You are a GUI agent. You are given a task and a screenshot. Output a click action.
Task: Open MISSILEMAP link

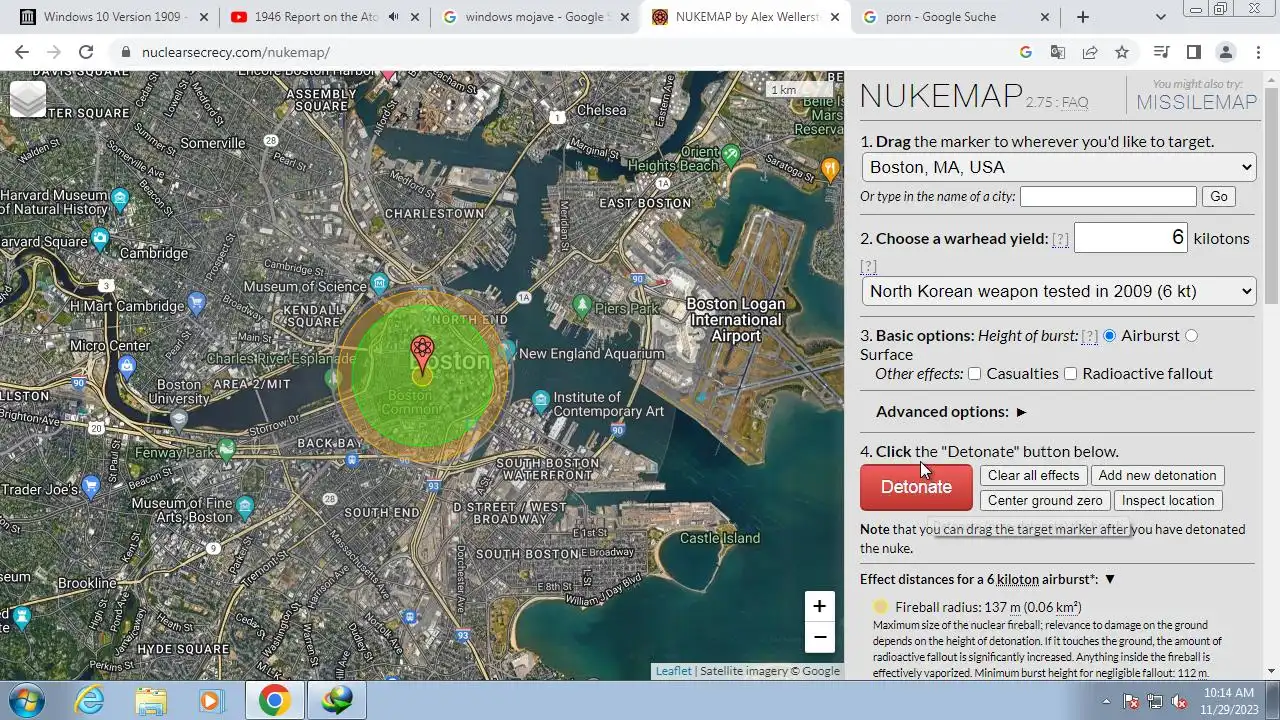point(1196,102)
